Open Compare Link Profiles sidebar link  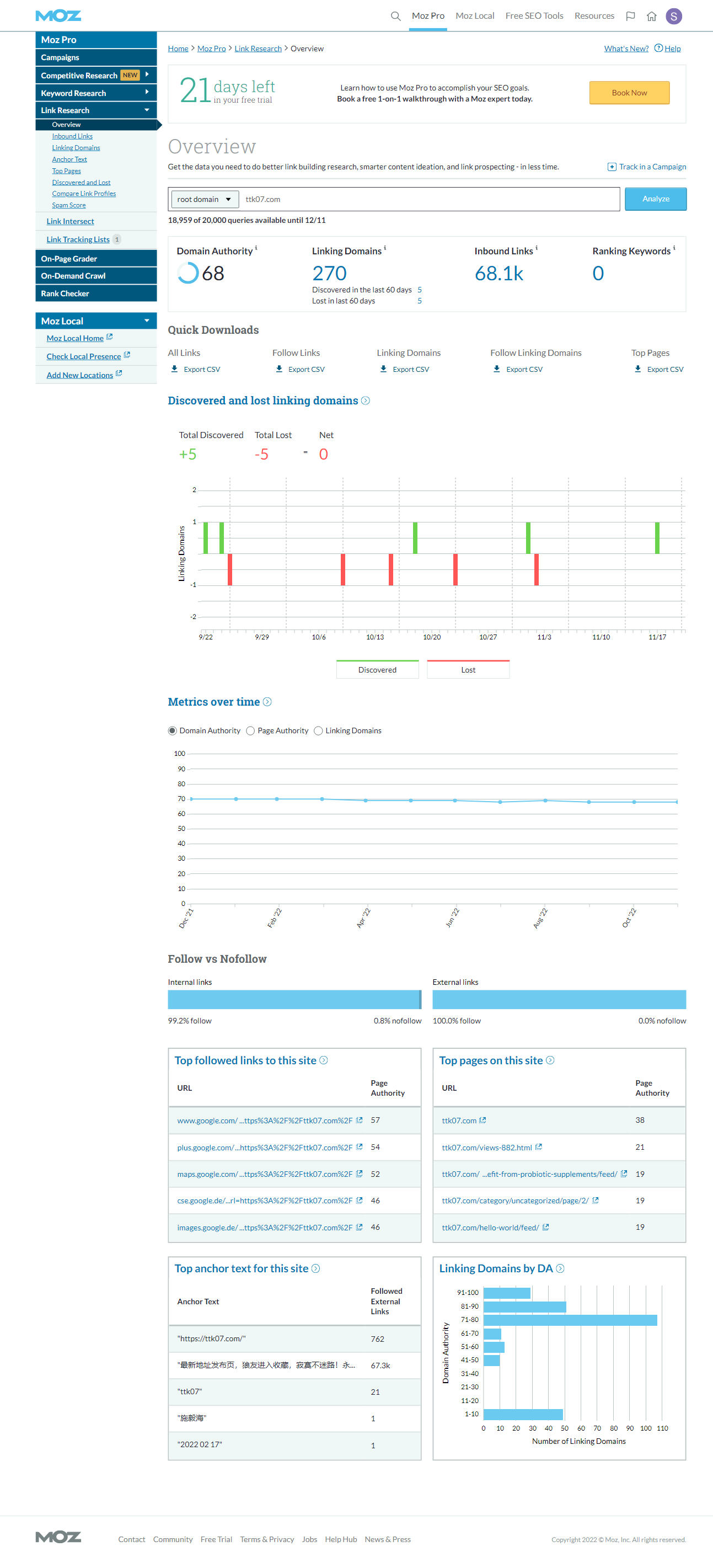pos(84,194)
